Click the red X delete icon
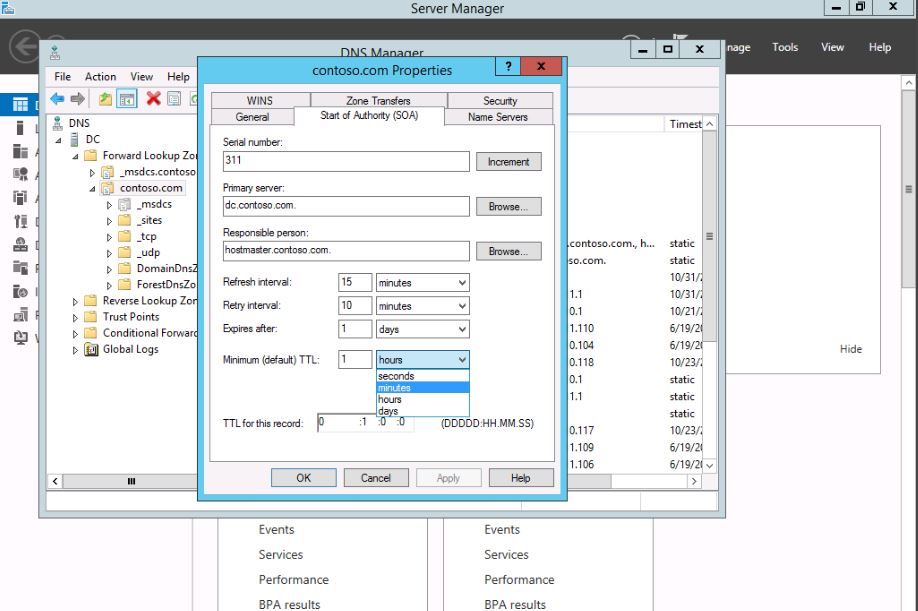Screen dimensions: 918x611 click(x=153, y=98)
